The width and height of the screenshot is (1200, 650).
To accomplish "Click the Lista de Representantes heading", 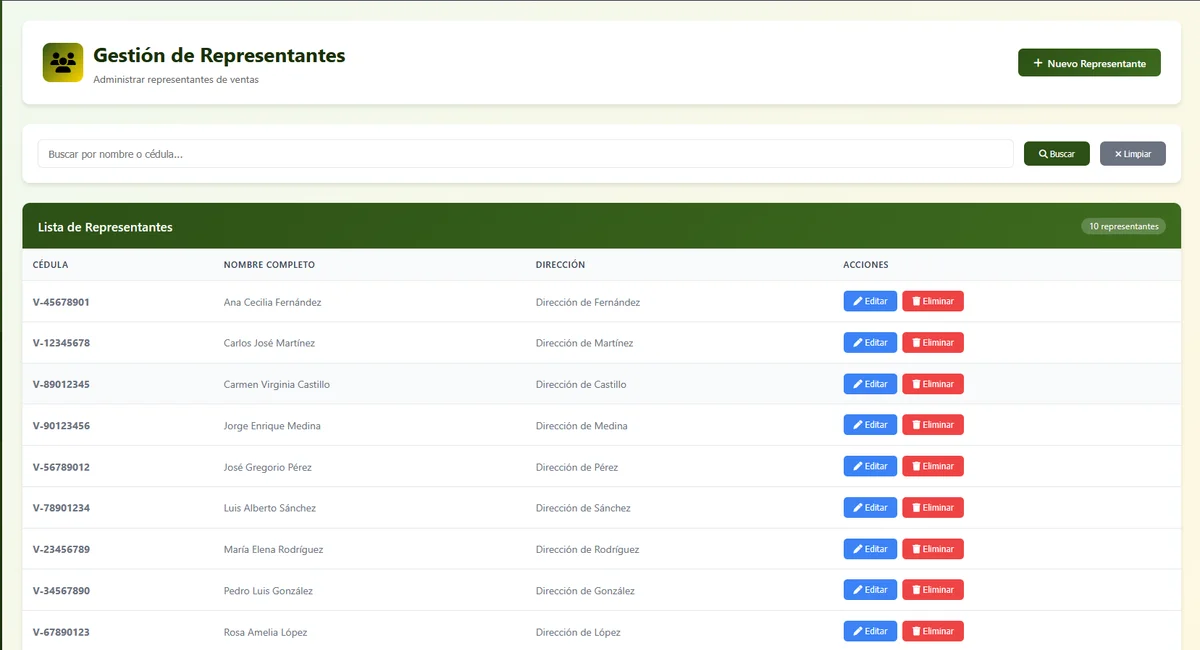I will coord(105,227).
